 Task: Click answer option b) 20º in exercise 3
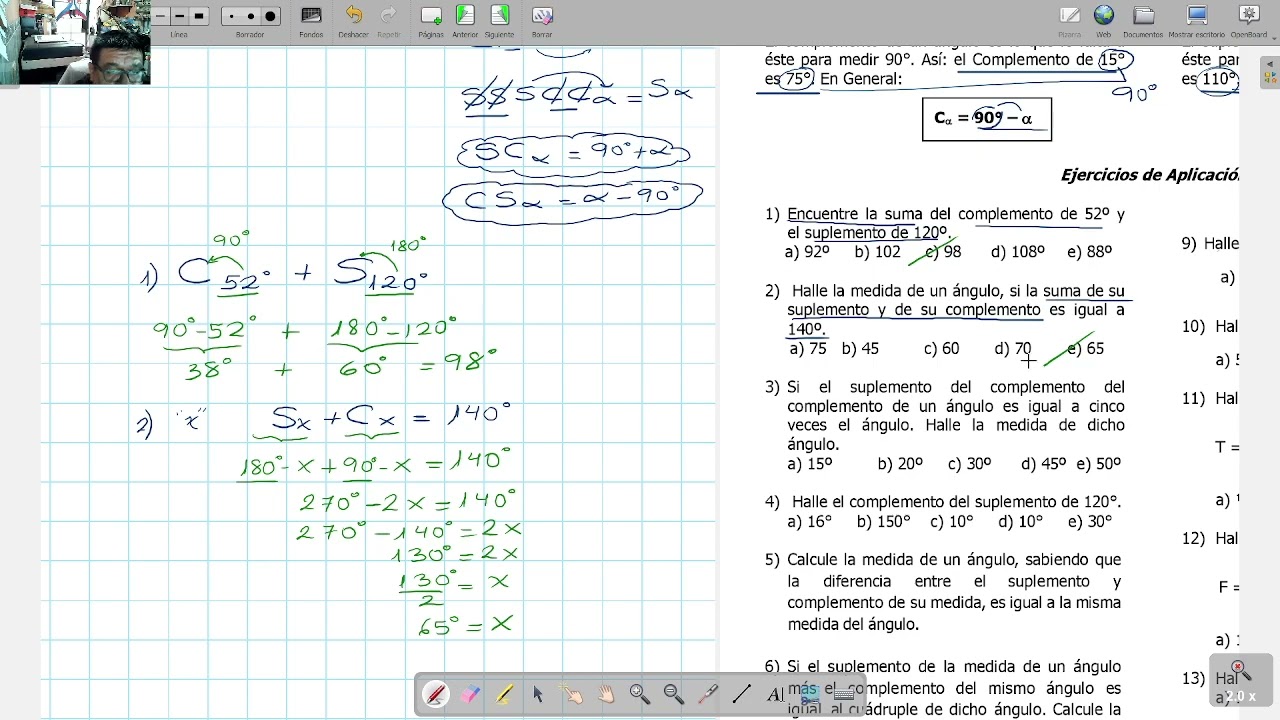click(901, 464)
